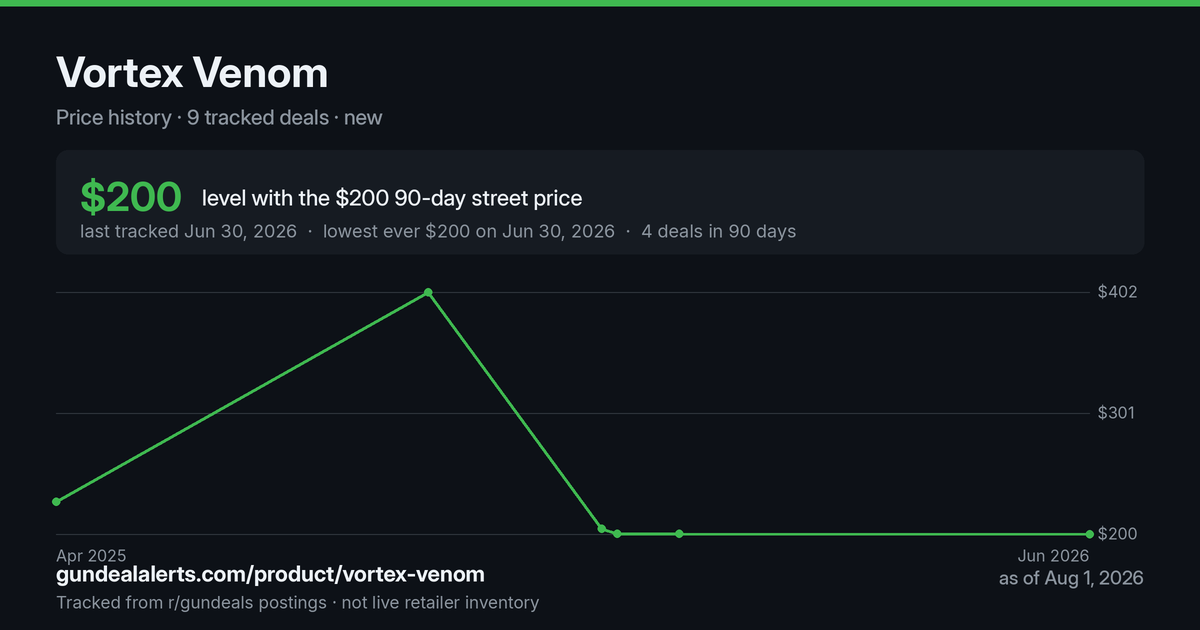Click the 'Tracked from r/gundeals postings' note
The height and width of the screenshot is (630, 1200).
pyautogui.click(x=191, y=603)
